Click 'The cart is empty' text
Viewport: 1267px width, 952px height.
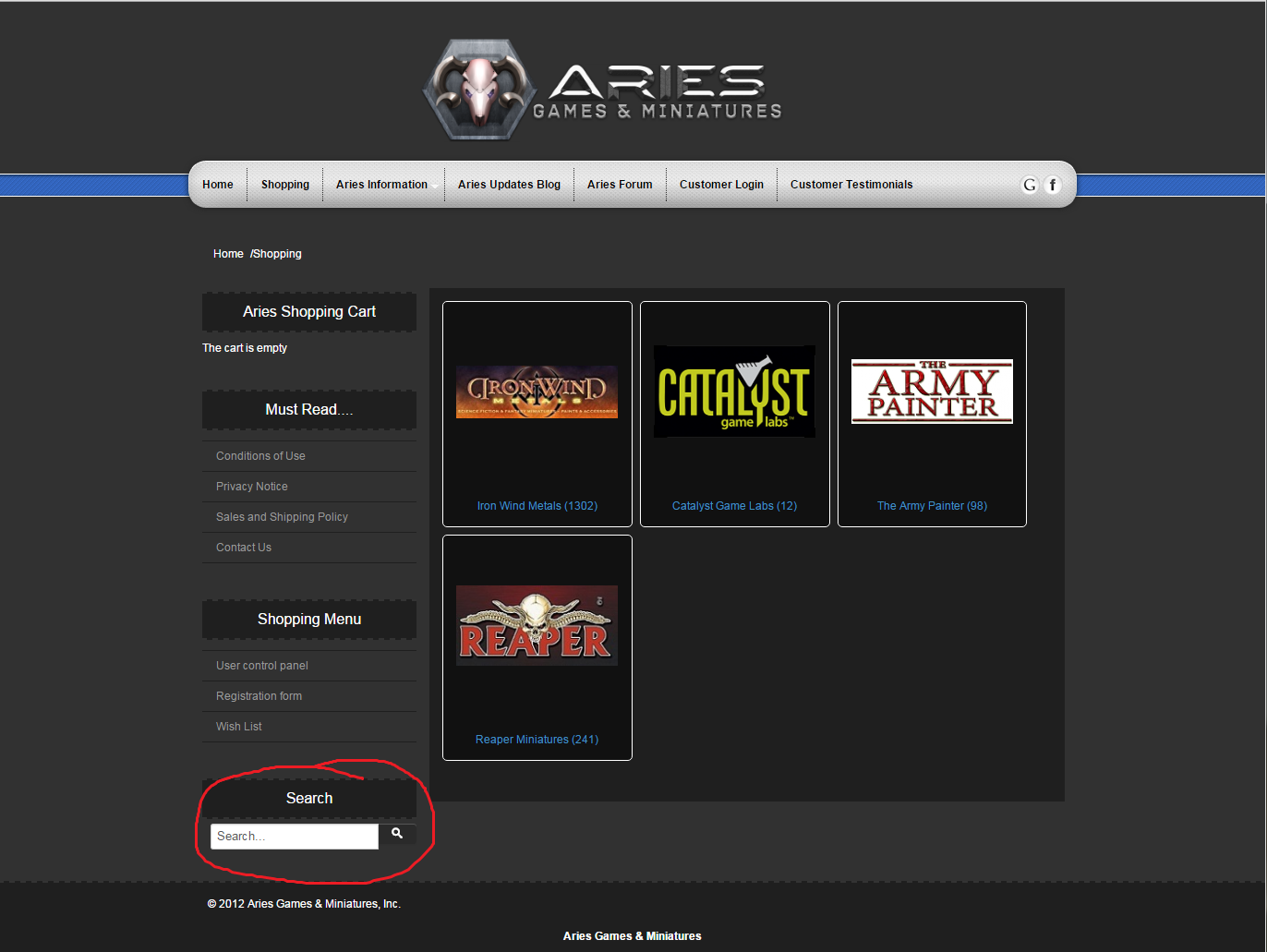pos(245,348)
